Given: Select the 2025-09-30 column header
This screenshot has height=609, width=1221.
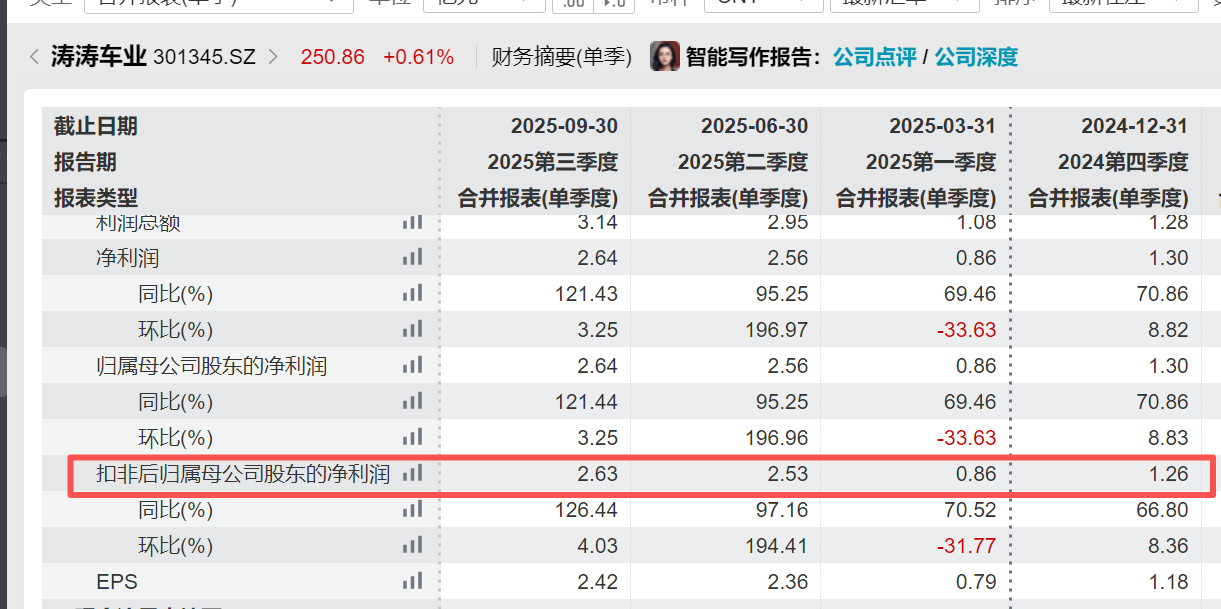Looking at the screenshot, I should (564, 126).
